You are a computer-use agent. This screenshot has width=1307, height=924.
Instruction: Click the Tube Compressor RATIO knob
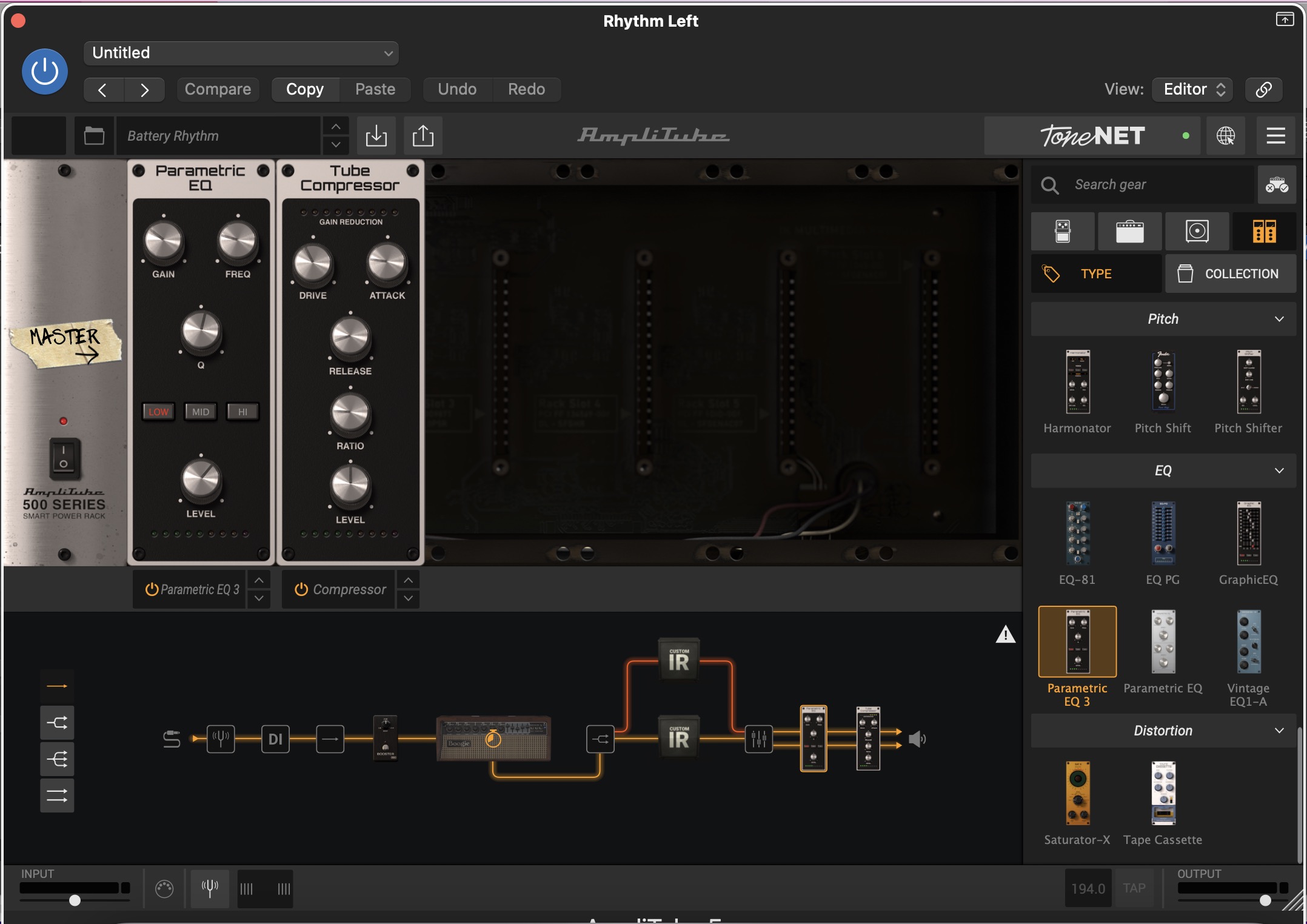pyautogui.click(x=350, y=414)
